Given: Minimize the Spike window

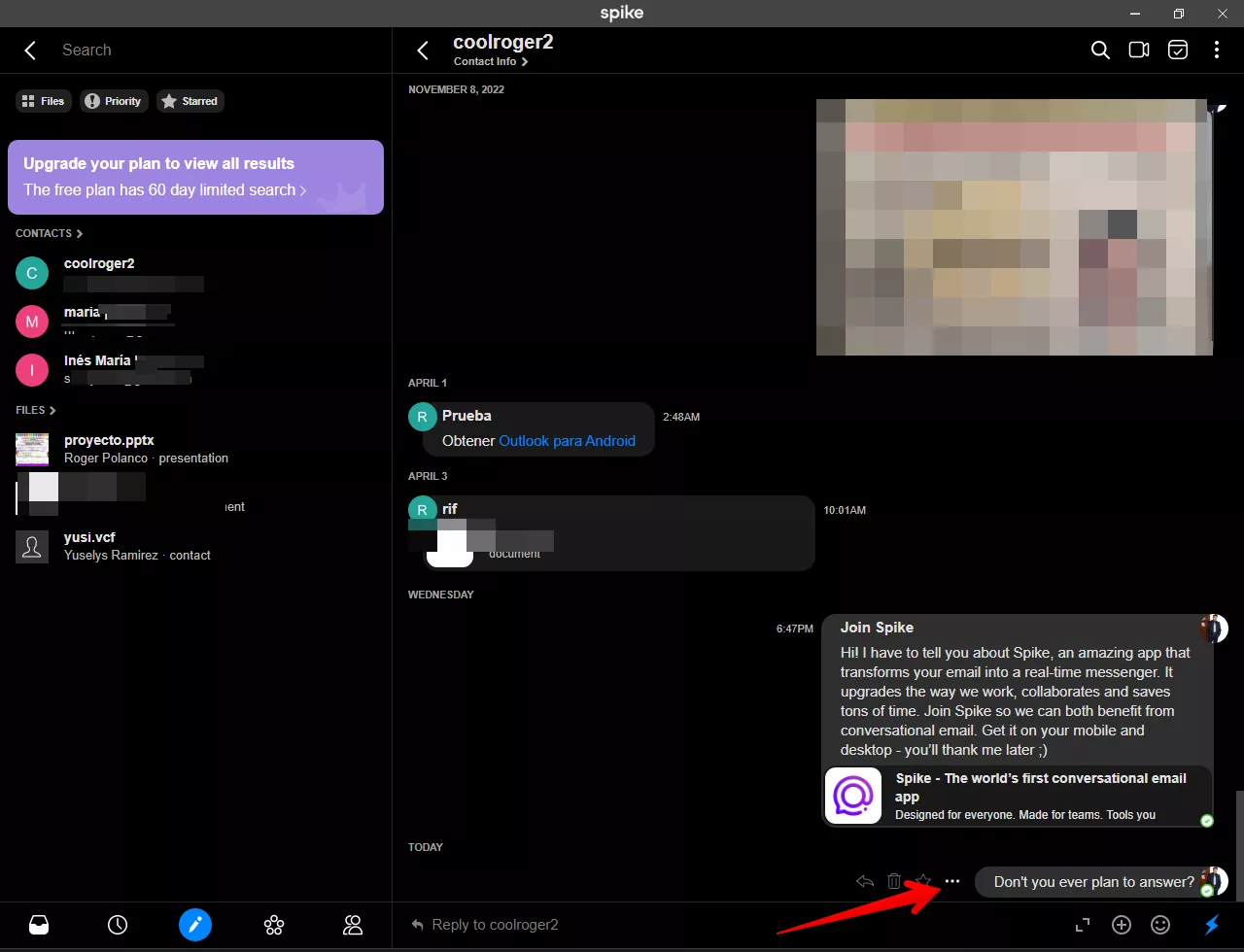Looking at the screenshot, I should click(1135, 14).
